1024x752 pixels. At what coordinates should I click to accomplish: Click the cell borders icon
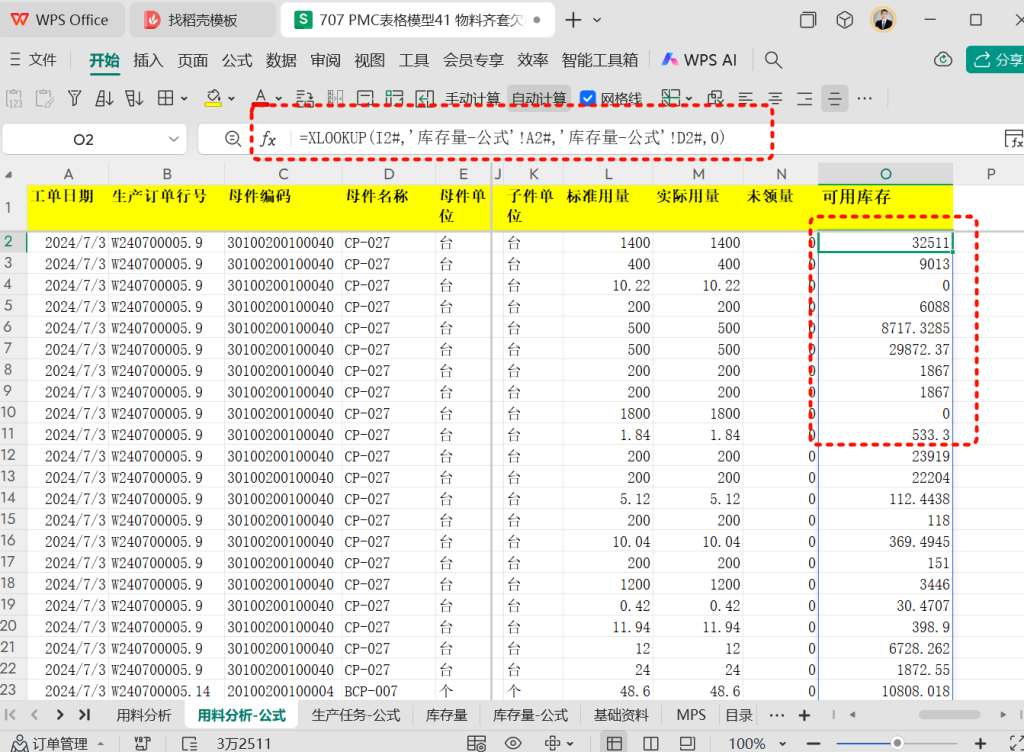[166, 99]
